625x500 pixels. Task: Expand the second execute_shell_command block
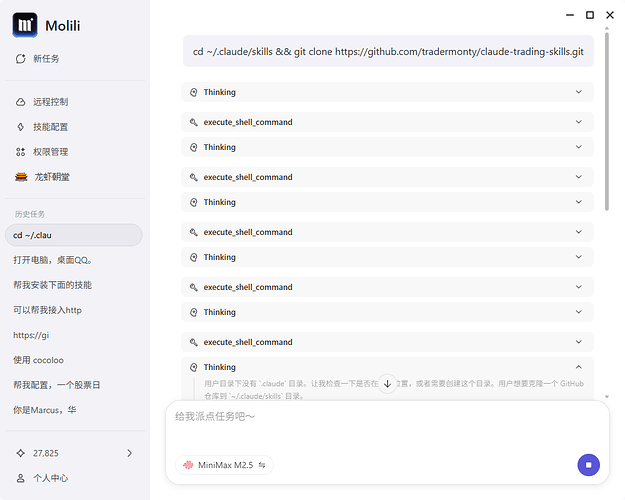387,177
